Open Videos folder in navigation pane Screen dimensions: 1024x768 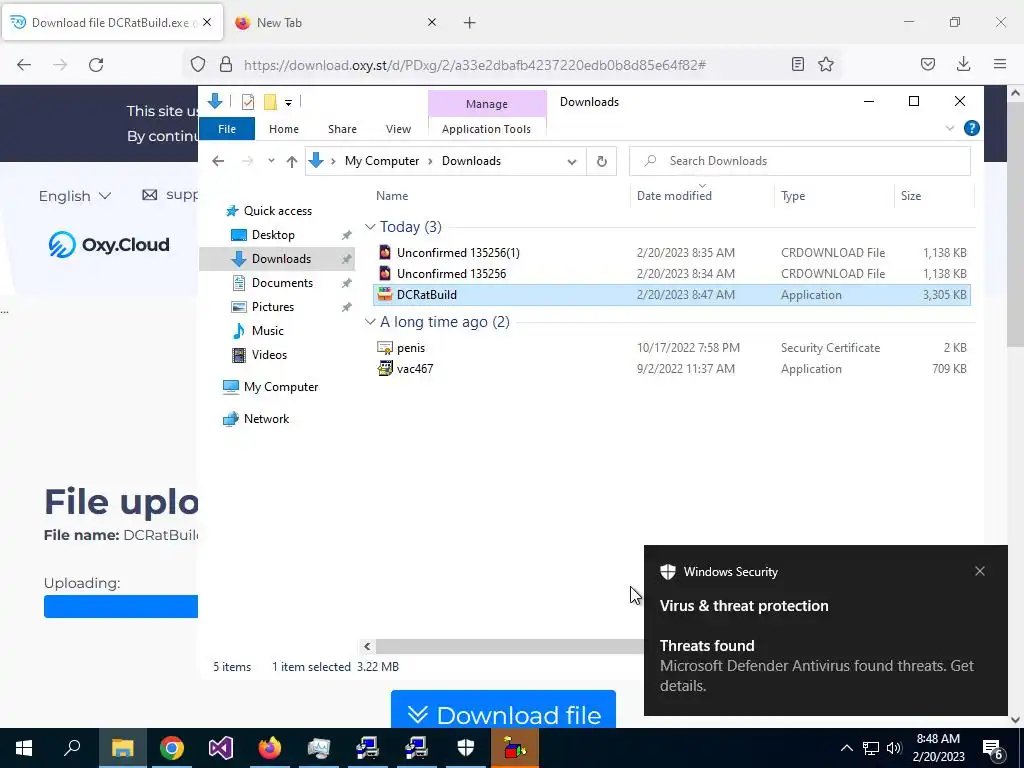268,355
